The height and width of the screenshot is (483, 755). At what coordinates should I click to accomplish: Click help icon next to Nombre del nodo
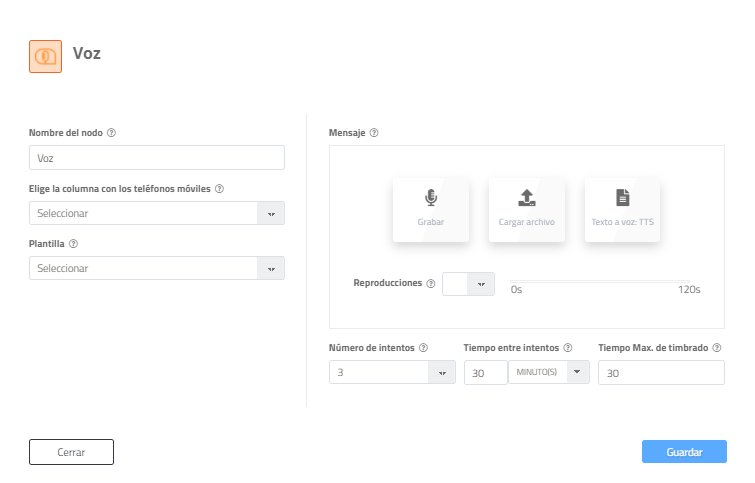click(x=111, y=132)
